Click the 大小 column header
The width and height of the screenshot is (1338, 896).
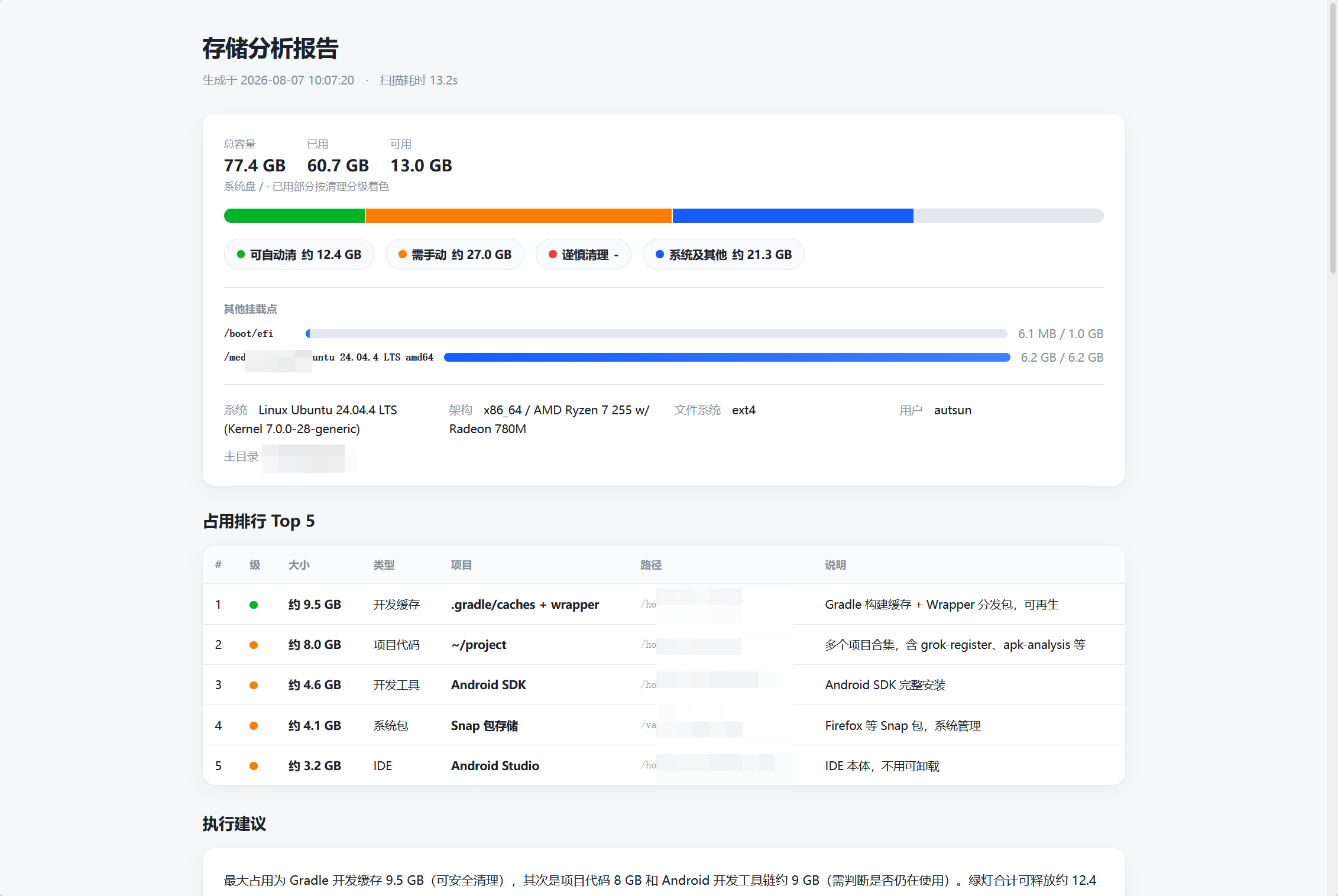pos(299,565)
